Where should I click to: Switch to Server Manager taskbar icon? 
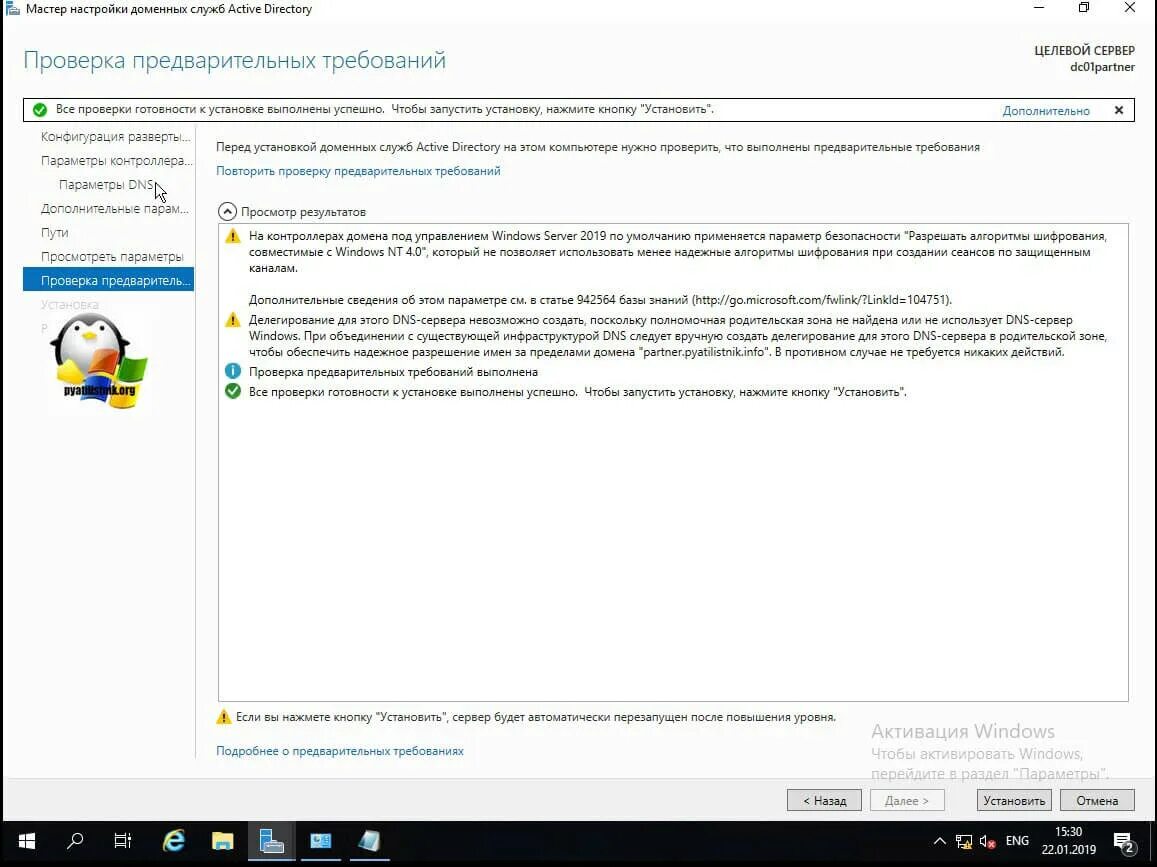(272, 840)
